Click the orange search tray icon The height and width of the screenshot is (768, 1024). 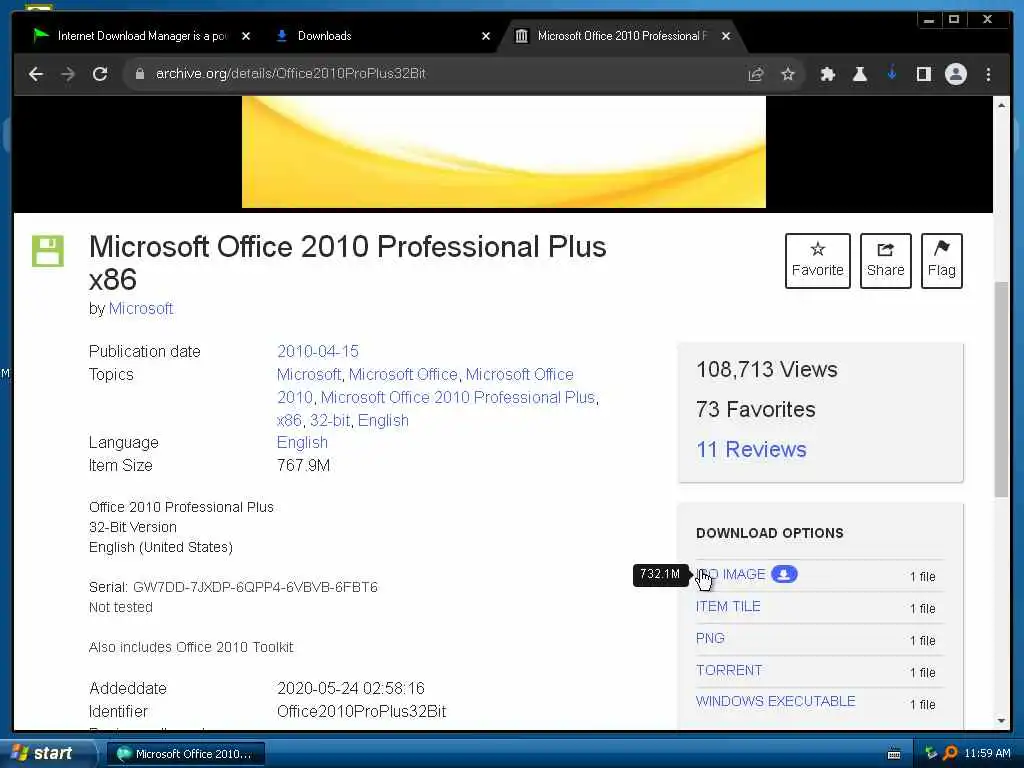coord(950,753)
